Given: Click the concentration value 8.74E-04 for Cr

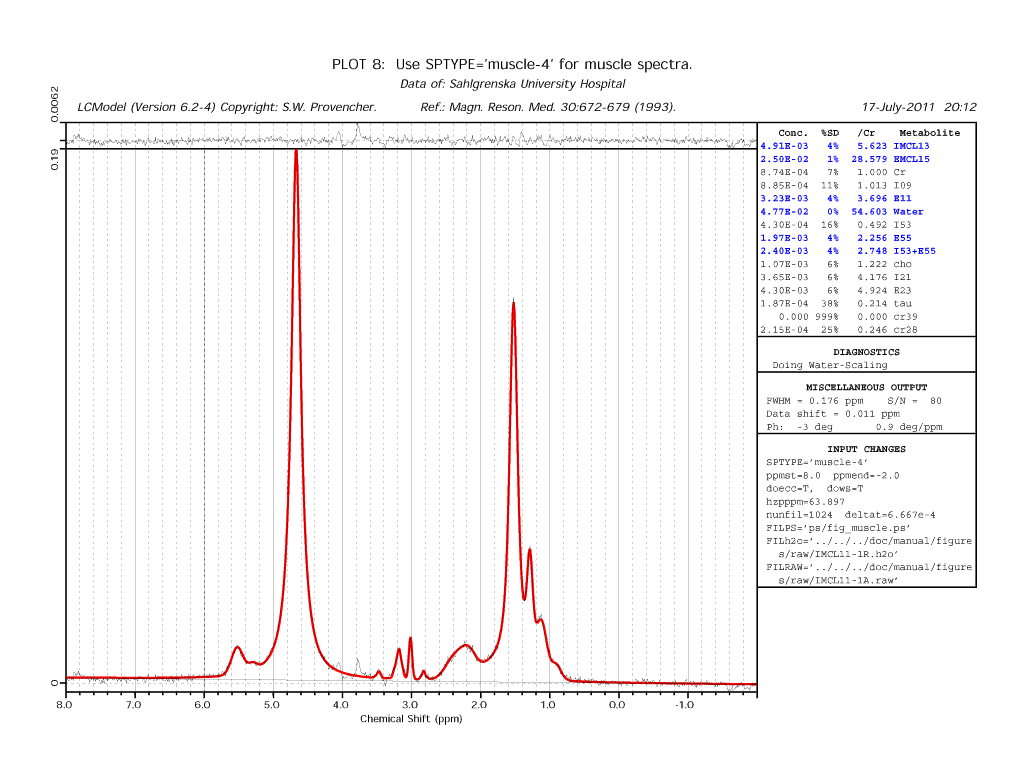Looking at the screenshot, I should pos(784,172).
